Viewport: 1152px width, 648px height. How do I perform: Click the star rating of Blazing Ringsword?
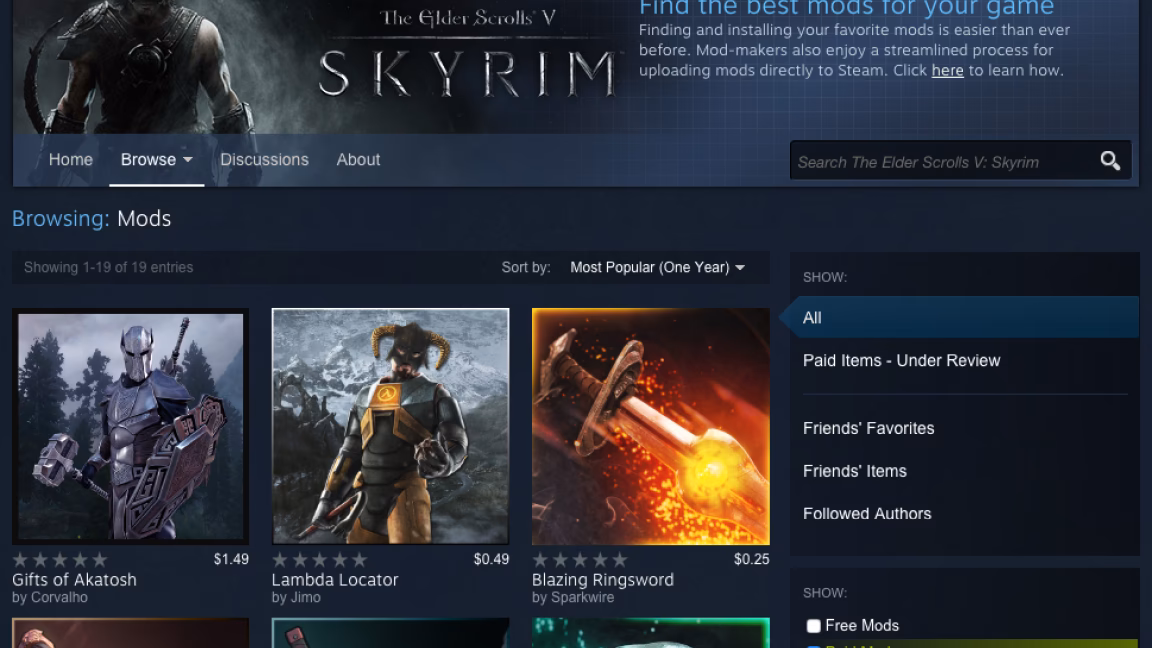click(580, 560)
